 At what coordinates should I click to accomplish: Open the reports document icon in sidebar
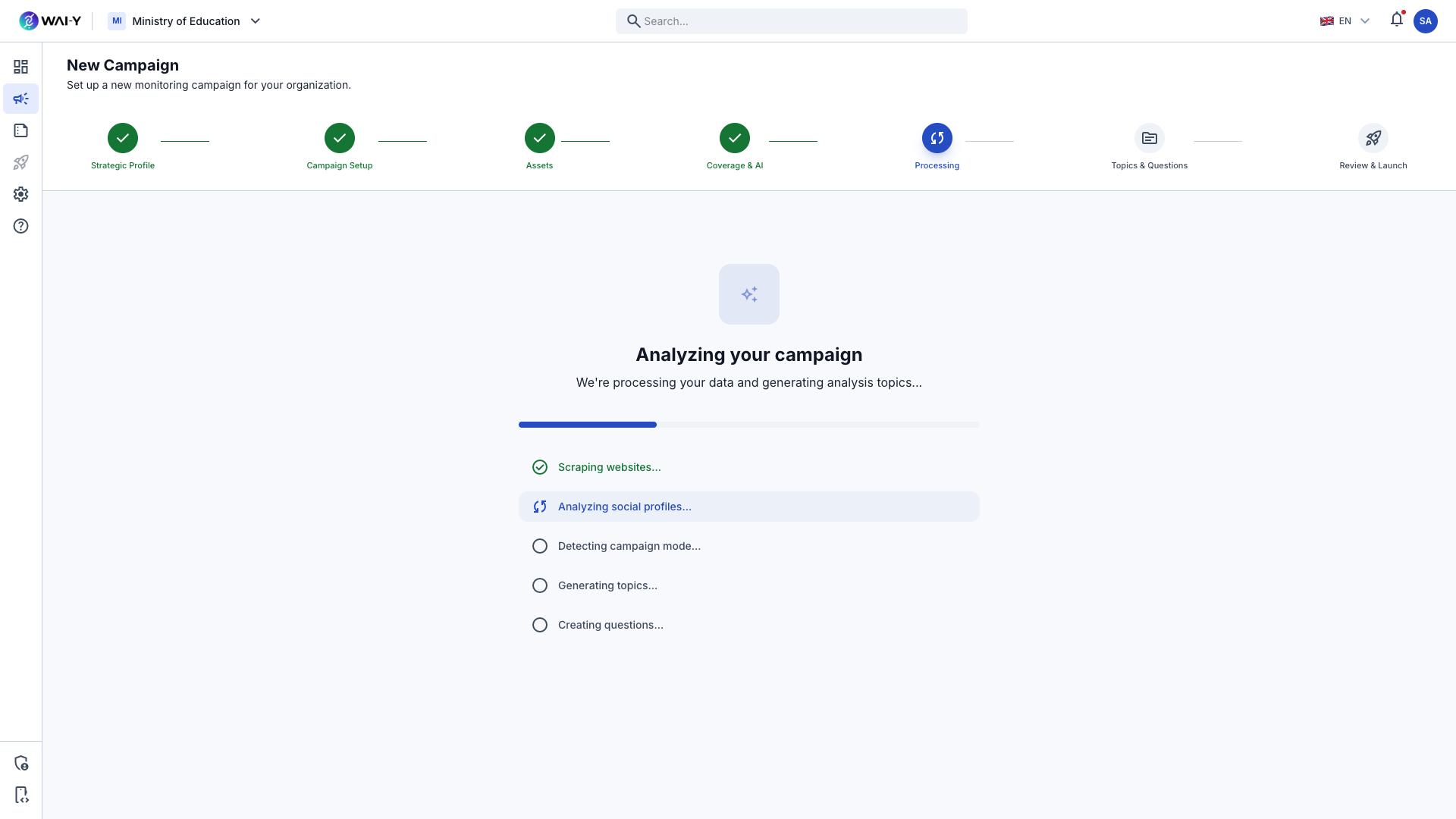[x=20, y=130]
